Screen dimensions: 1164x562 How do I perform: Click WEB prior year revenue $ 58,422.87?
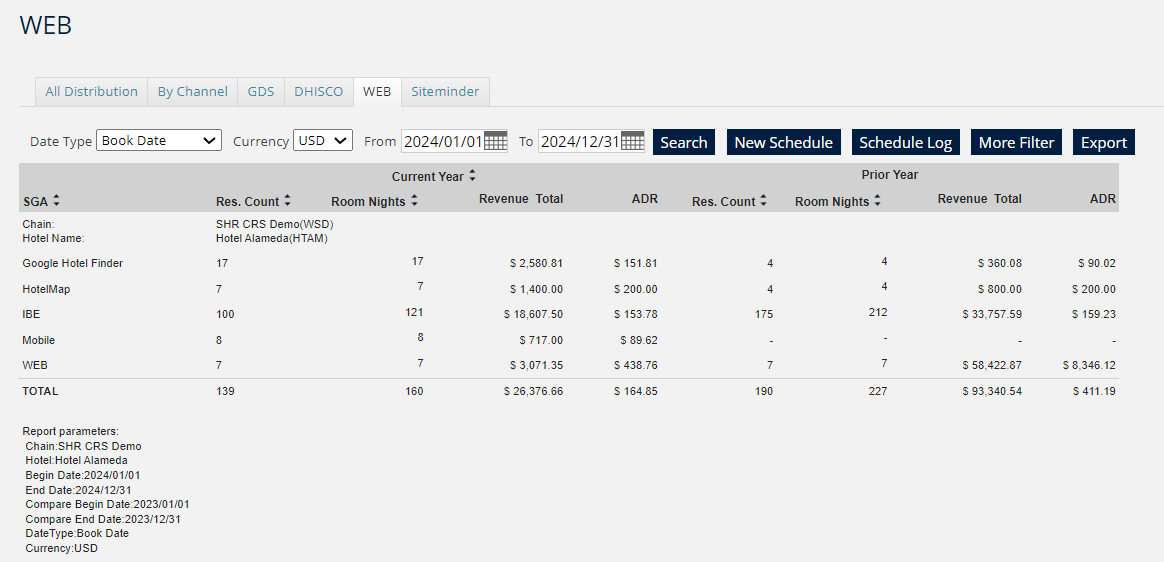point(992,365)
